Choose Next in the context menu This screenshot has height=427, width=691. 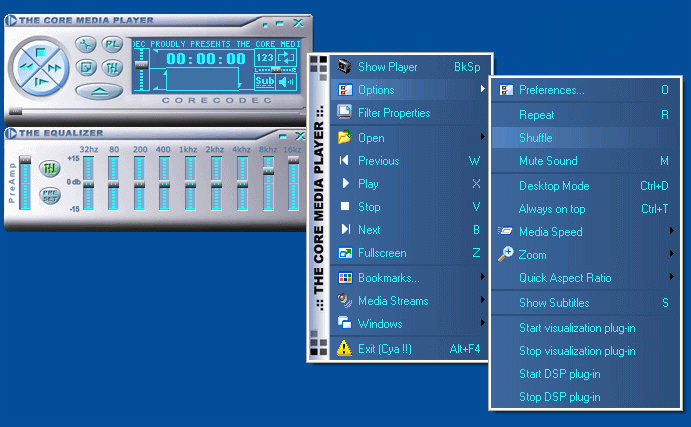click(x=411, y=230)
